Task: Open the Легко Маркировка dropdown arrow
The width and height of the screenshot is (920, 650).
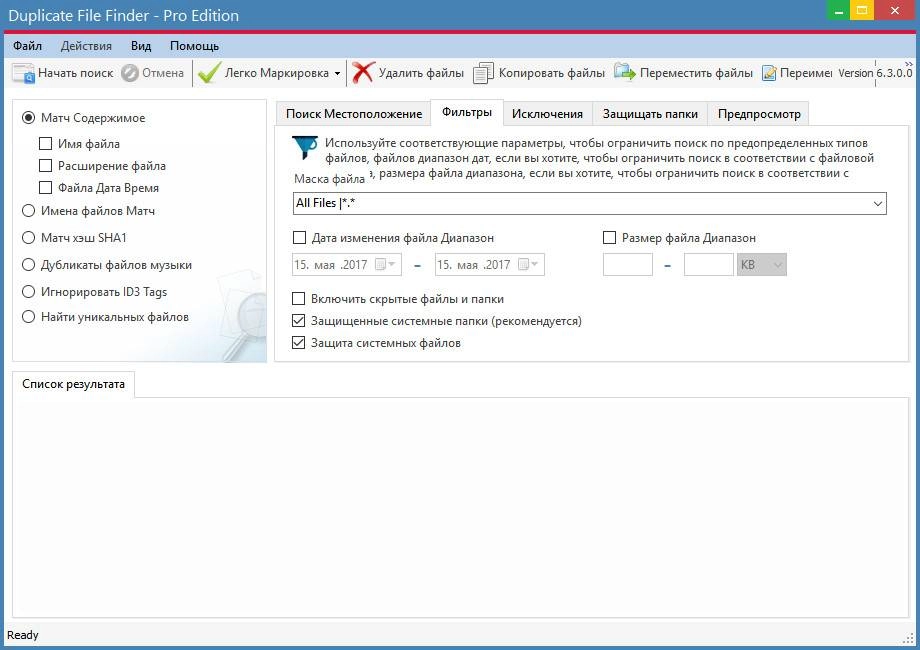Action: 337,73
